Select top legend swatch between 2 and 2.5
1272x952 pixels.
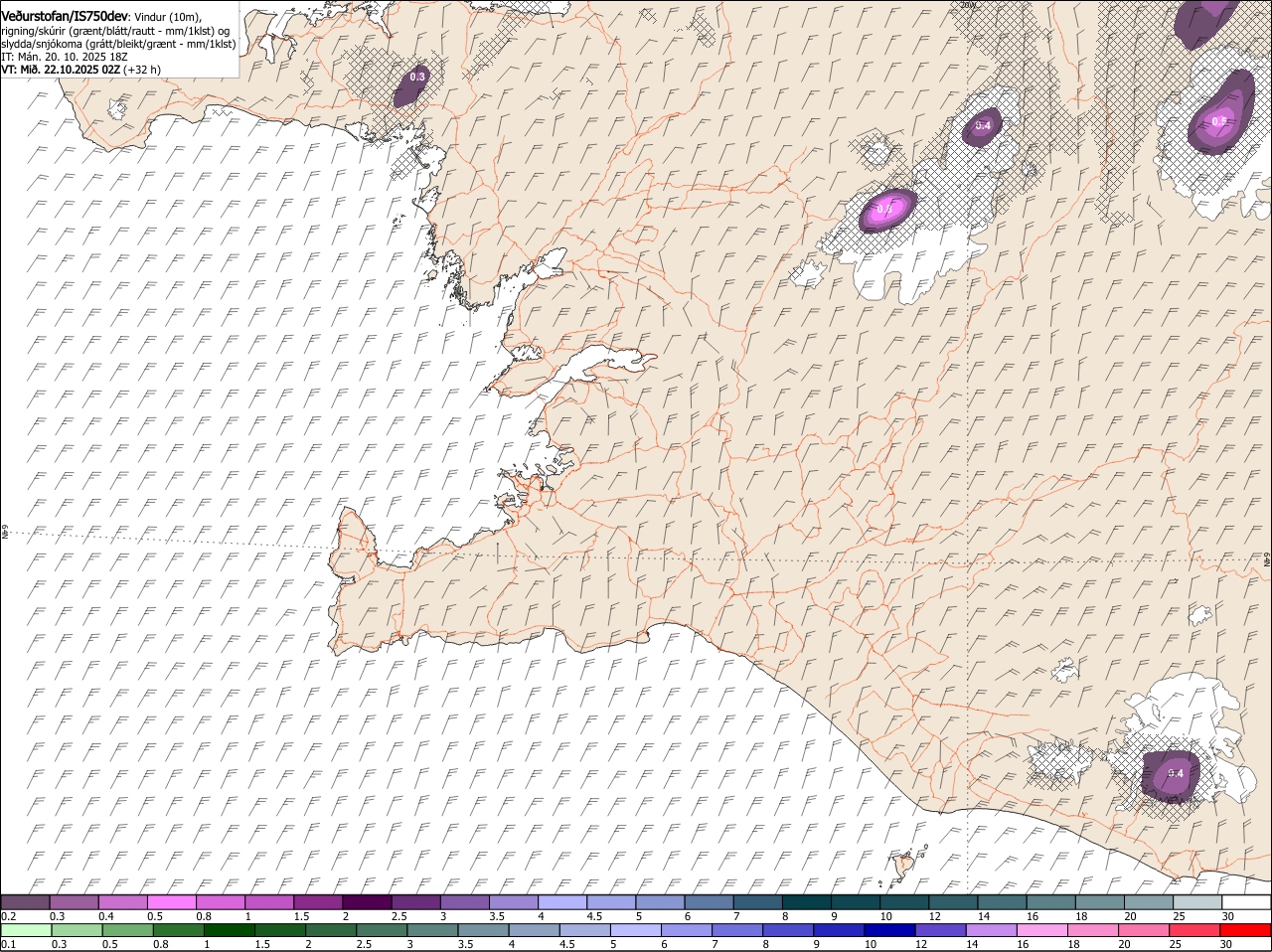pyautogui.click(x=367, y=901)
